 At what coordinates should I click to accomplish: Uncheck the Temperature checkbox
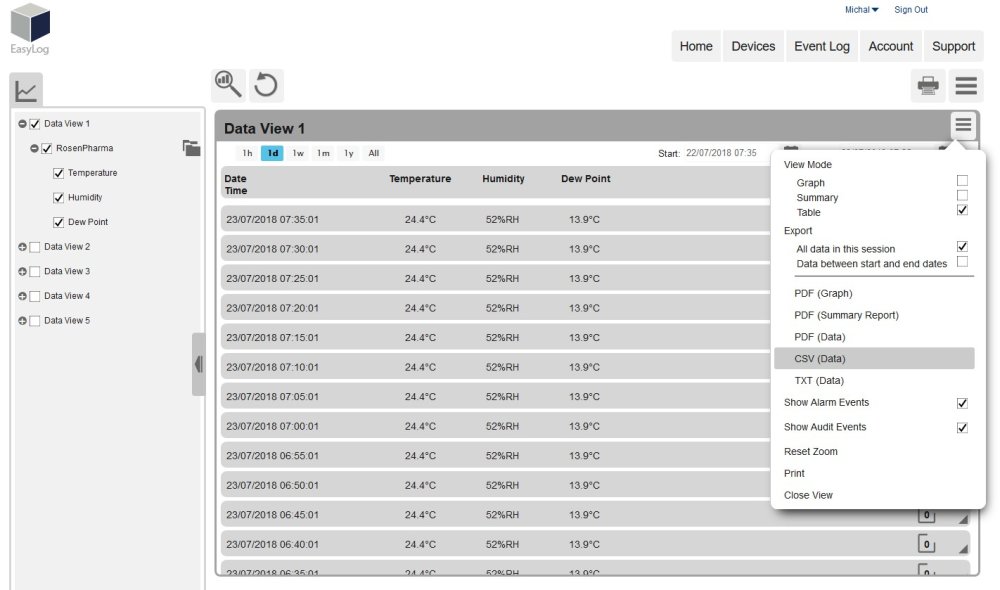point(58,173)
